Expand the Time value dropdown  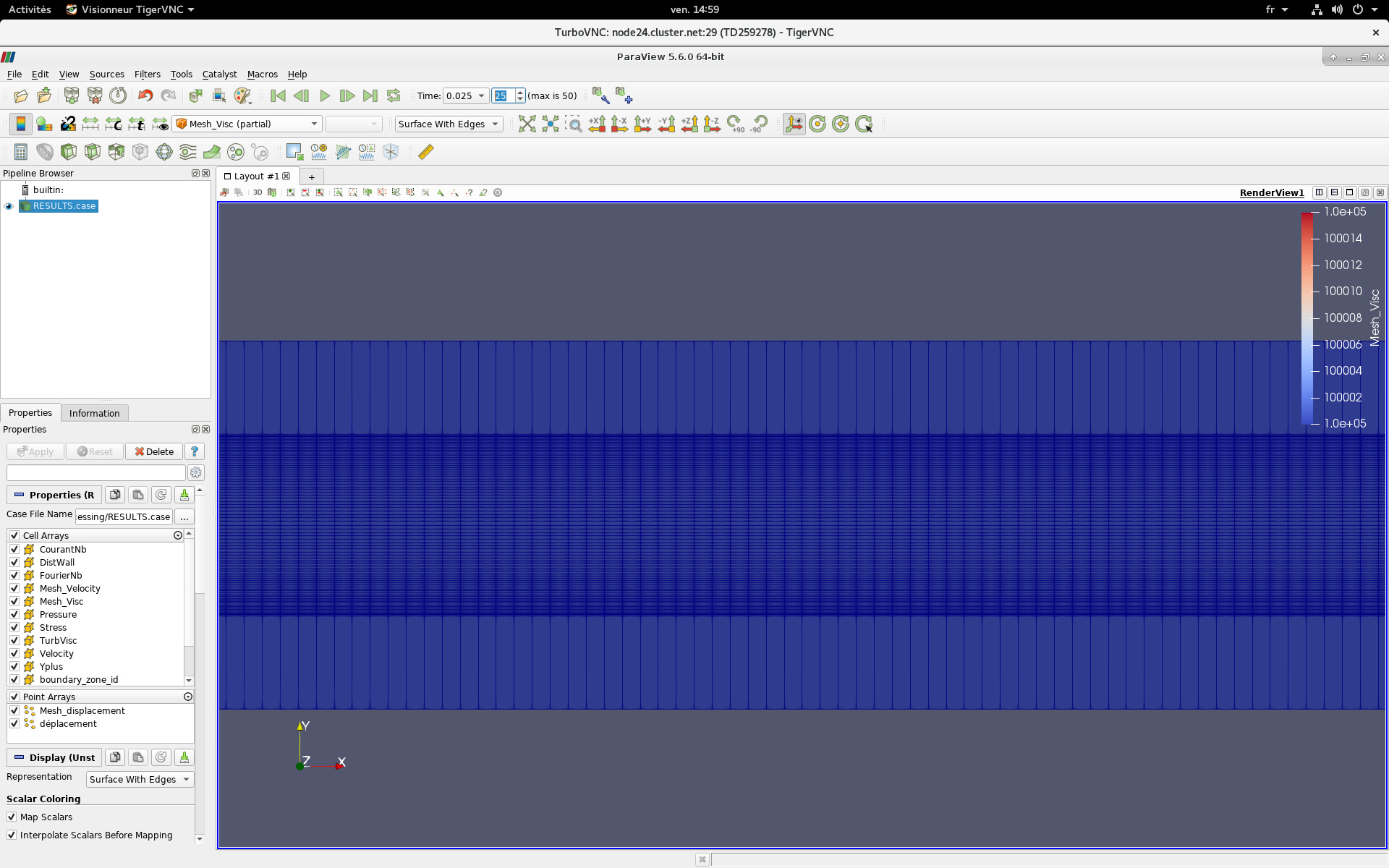481,95
